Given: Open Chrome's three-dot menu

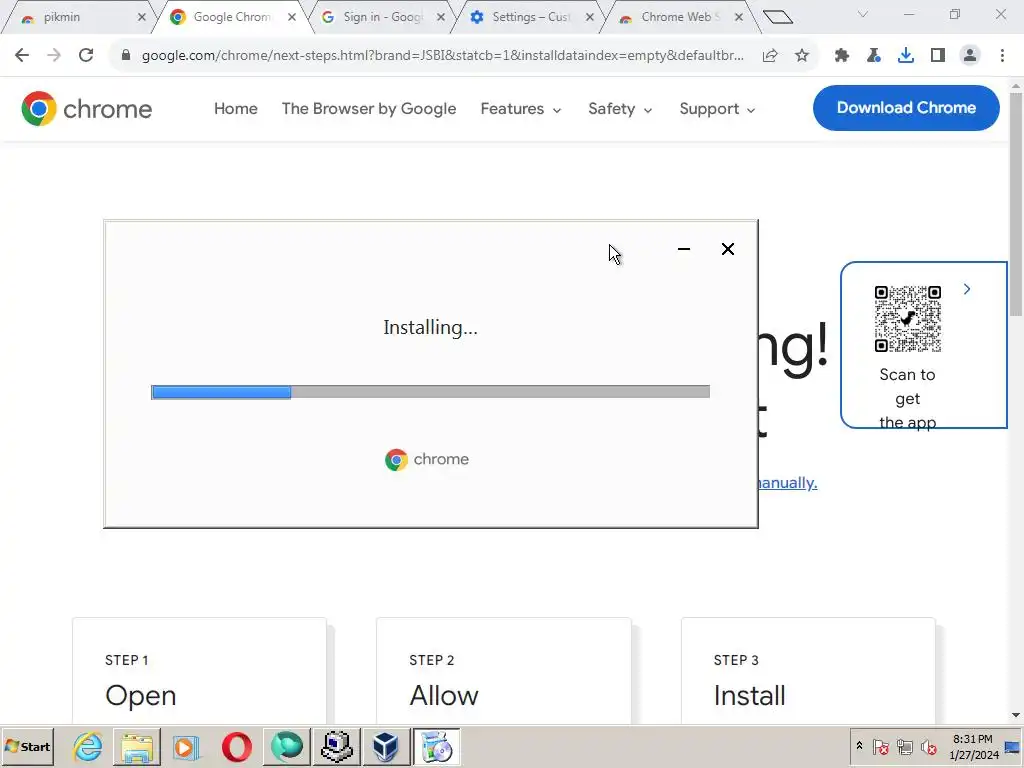Looking at the screenshot, I should (1002, 56).
